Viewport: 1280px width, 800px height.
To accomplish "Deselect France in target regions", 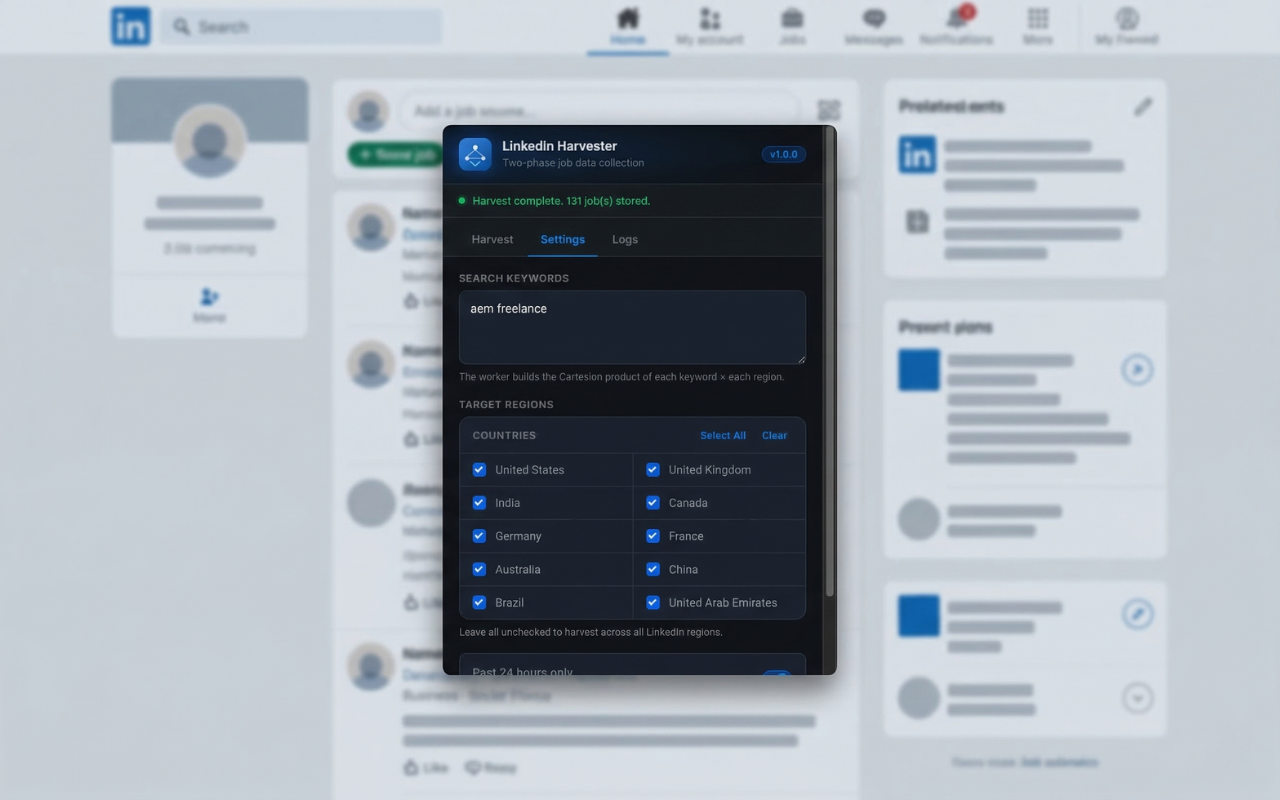I will (653, 536).
